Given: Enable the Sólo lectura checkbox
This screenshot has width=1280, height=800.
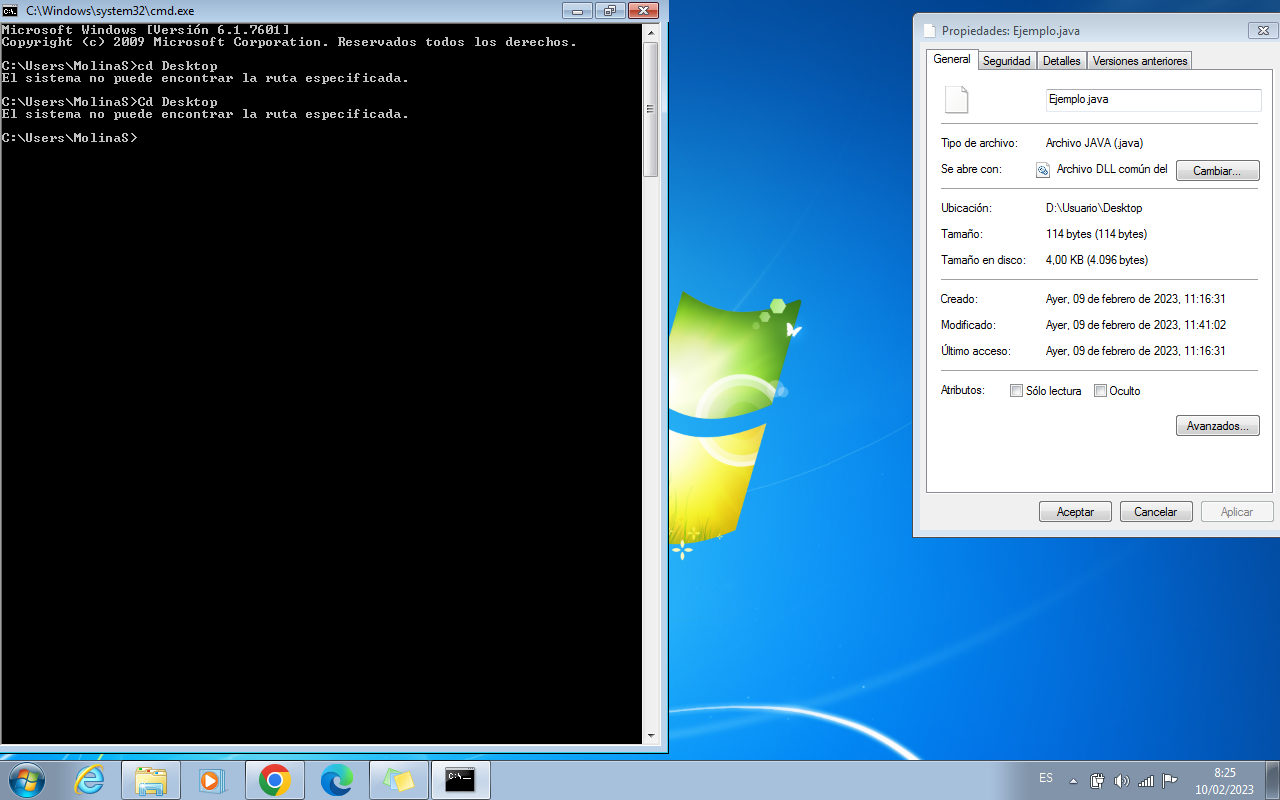Looking at the screenshot, I should pos(1016,391).
